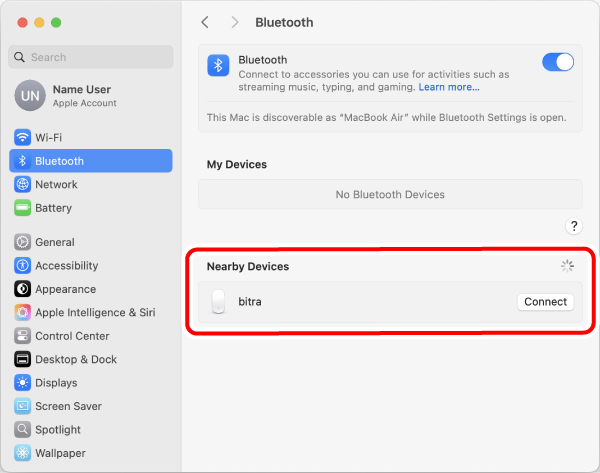This screenshot has height=473, width=600.
Task: Open Displays settings in sidebar
Action: click(x=56, y=383)
